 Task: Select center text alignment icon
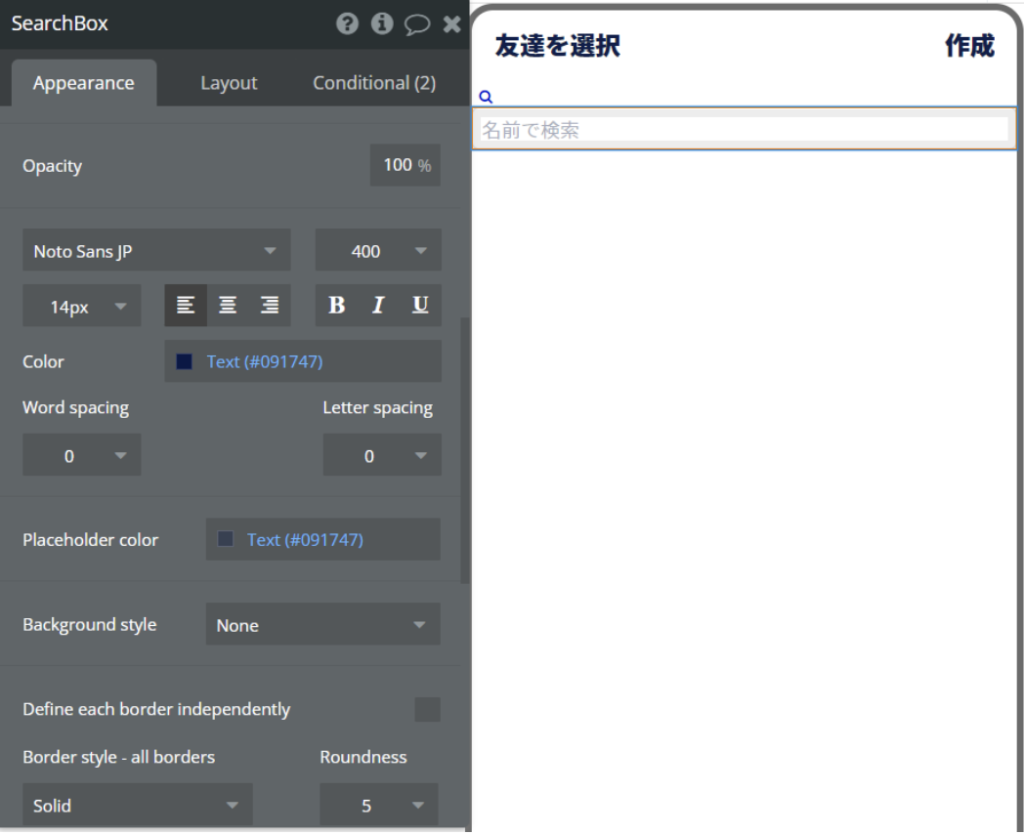coord(228,306)
